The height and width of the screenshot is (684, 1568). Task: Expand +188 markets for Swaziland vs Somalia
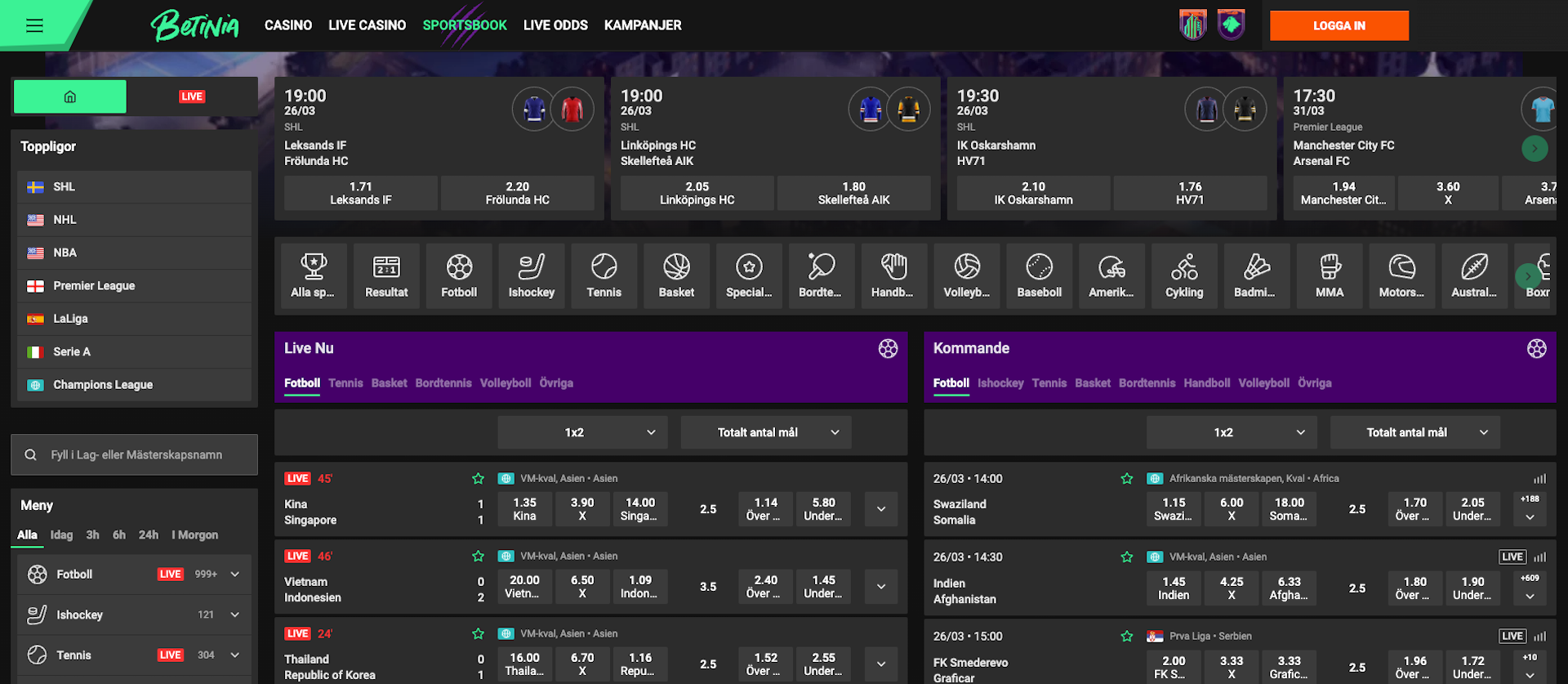[1530, 508]
